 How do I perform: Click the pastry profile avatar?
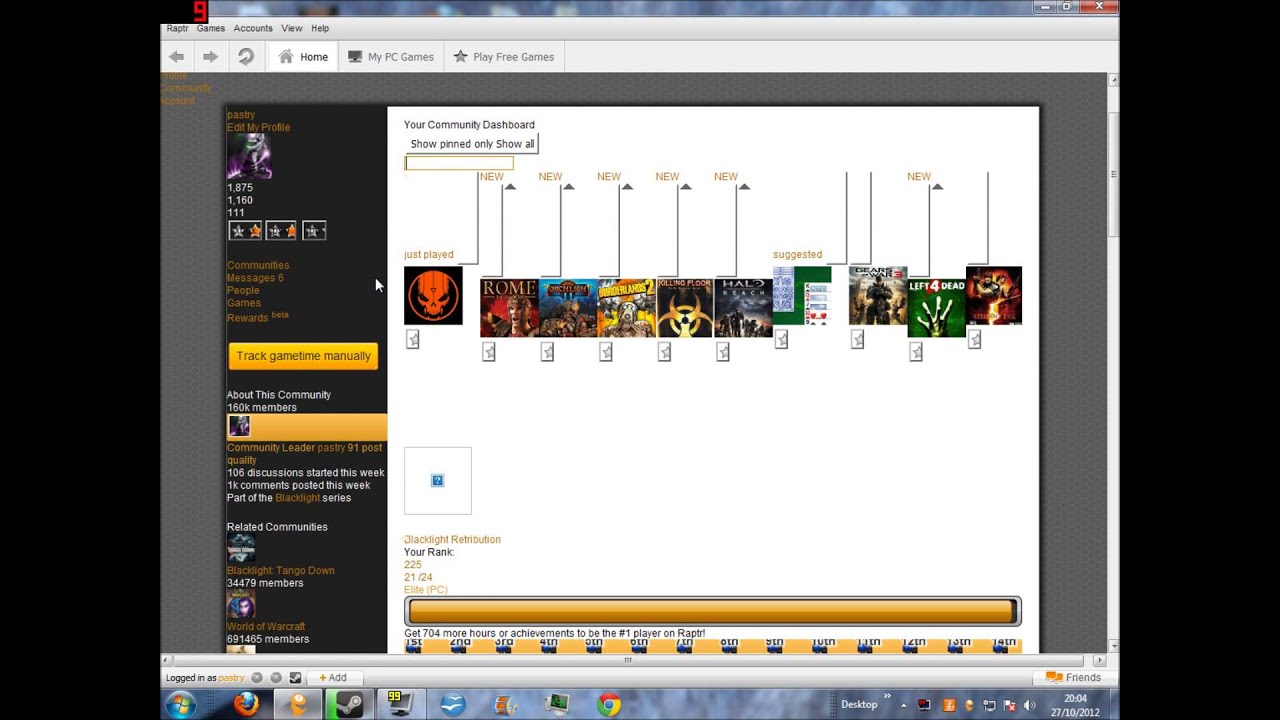(249, 157)
